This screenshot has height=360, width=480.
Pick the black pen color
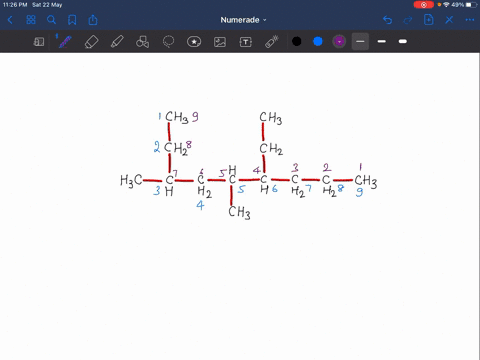coord(297,41)
